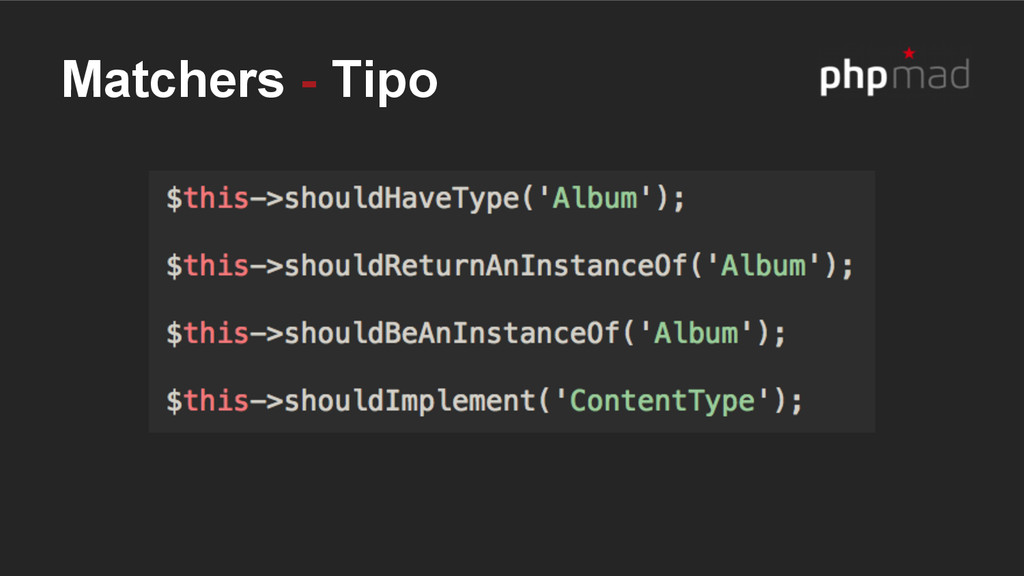Click the shouldHaveType method text
This screenshot has width=1024, height=576.
[x=402, y=198]
